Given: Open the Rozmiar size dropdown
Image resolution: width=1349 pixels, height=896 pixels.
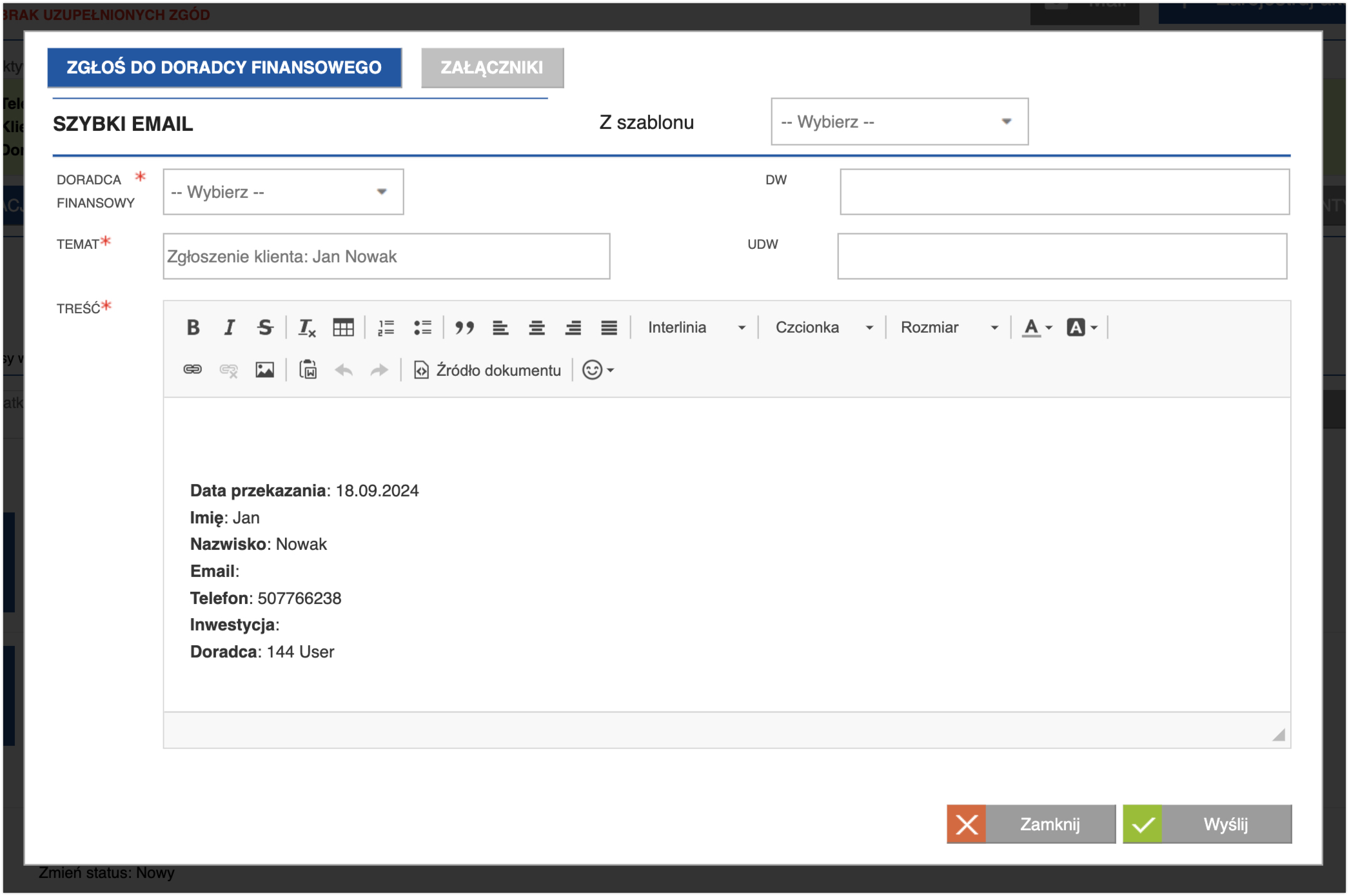Looking at the screenshot, I should (949, 327).
